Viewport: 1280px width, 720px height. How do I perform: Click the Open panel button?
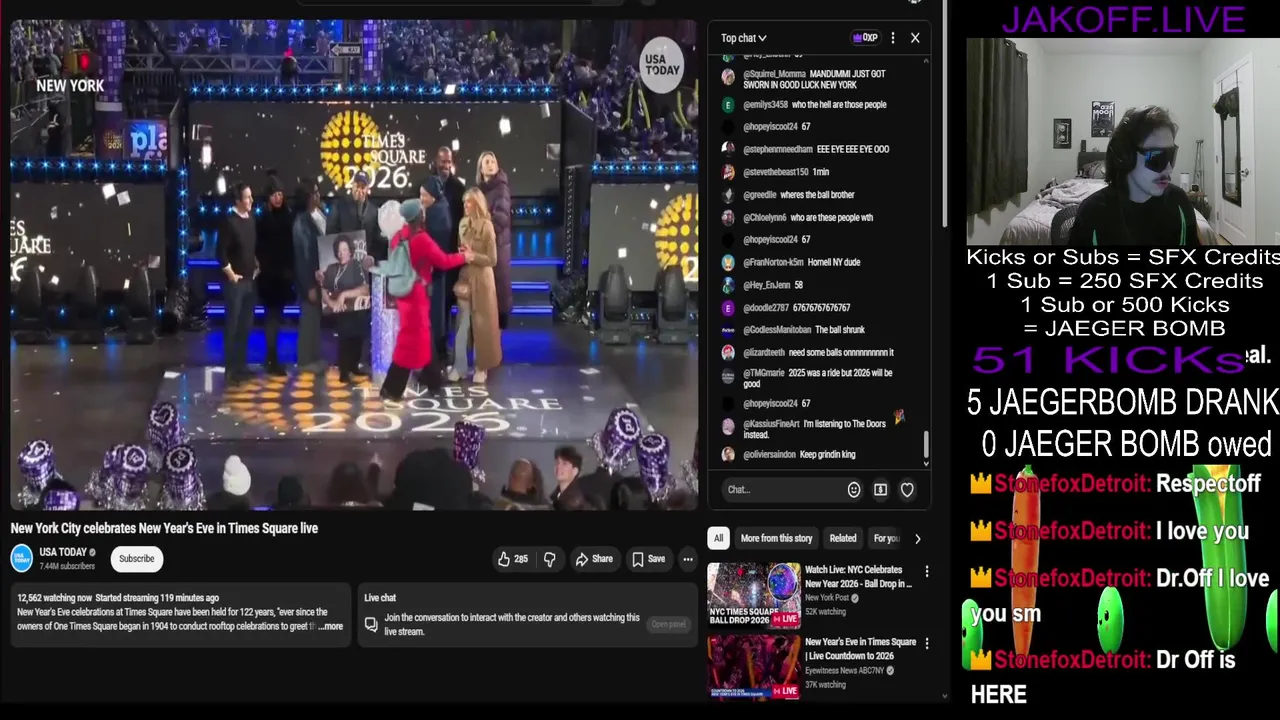pos(668,624)
